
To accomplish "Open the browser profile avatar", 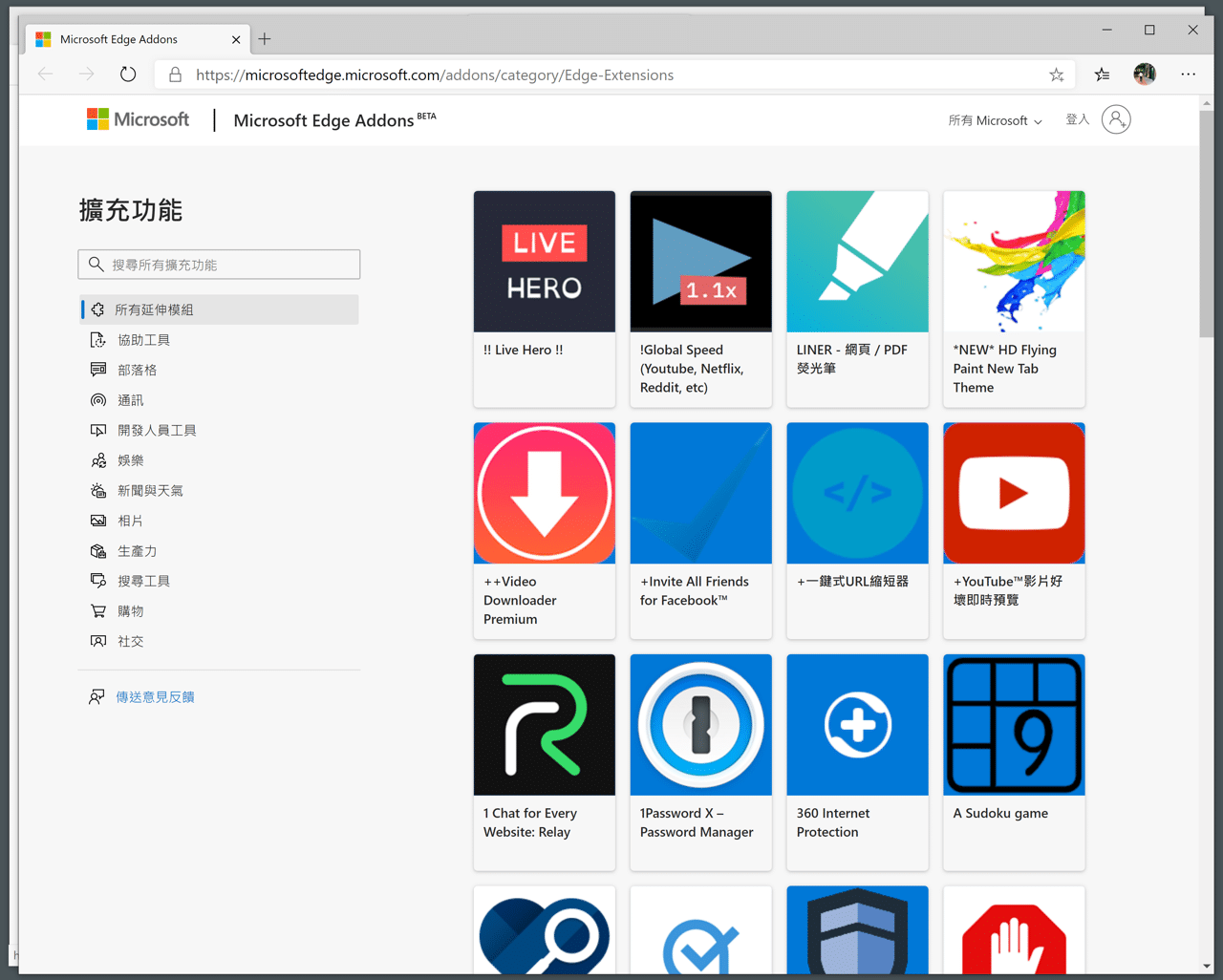I will (1145, 75).
